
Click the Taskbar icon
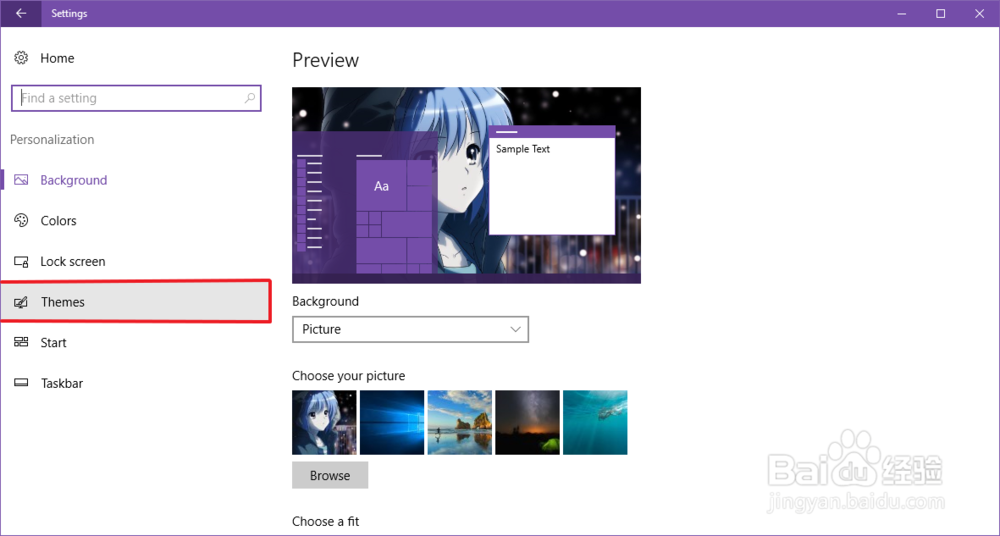(21, 383)
